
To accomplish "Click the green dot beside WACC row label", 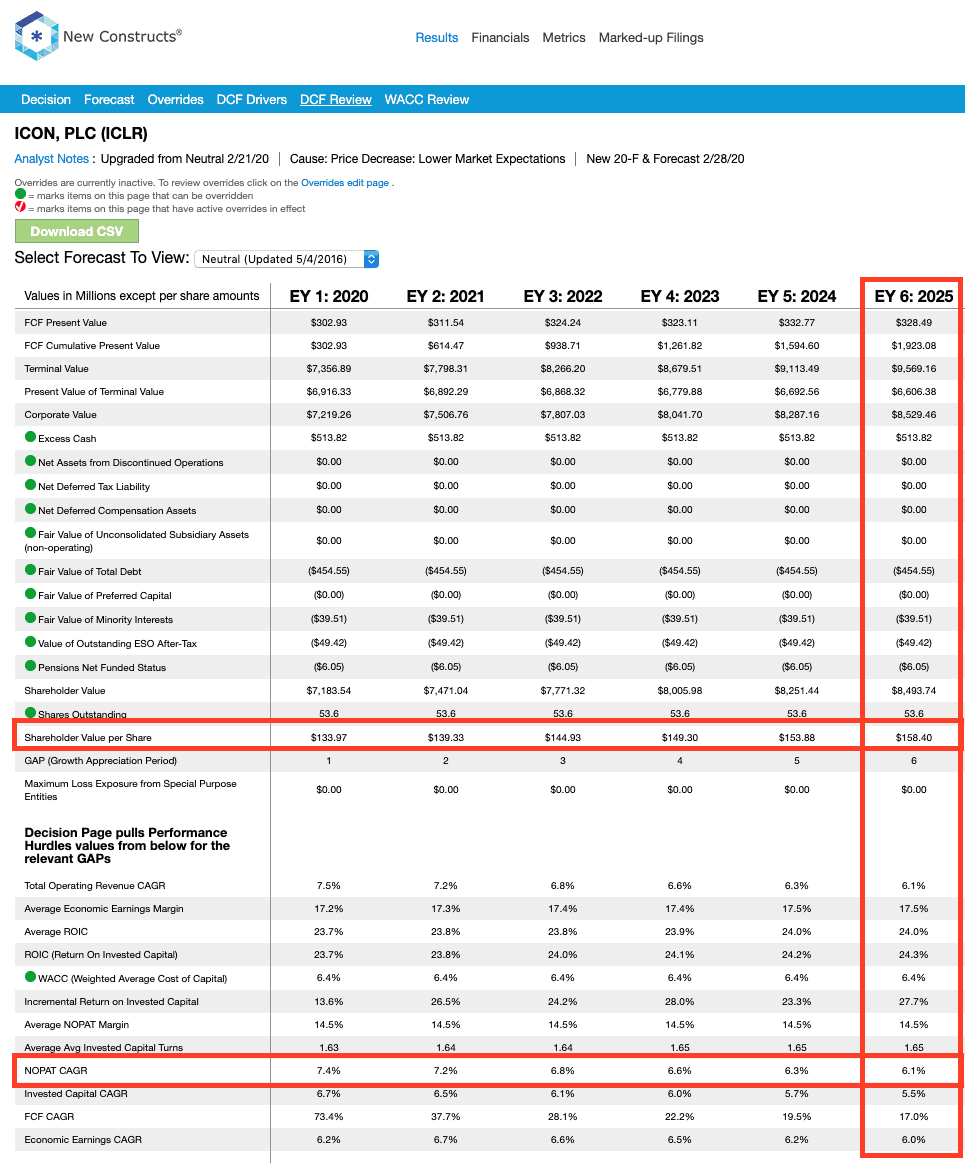I will click(30, 977).
